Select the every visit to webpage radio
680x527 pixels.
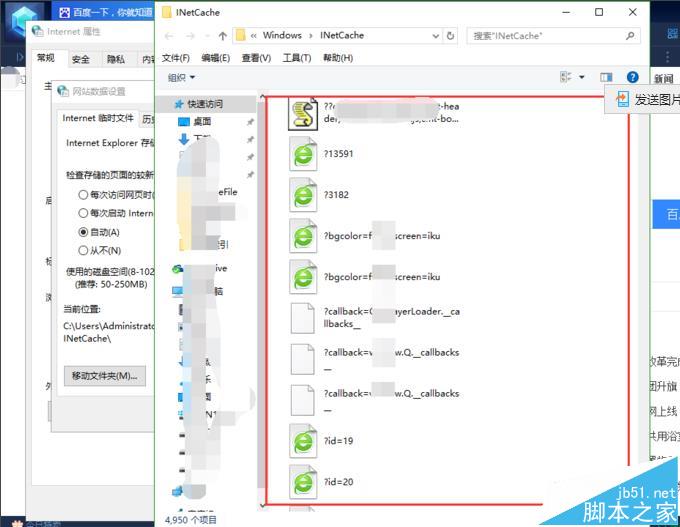[83, 195]
